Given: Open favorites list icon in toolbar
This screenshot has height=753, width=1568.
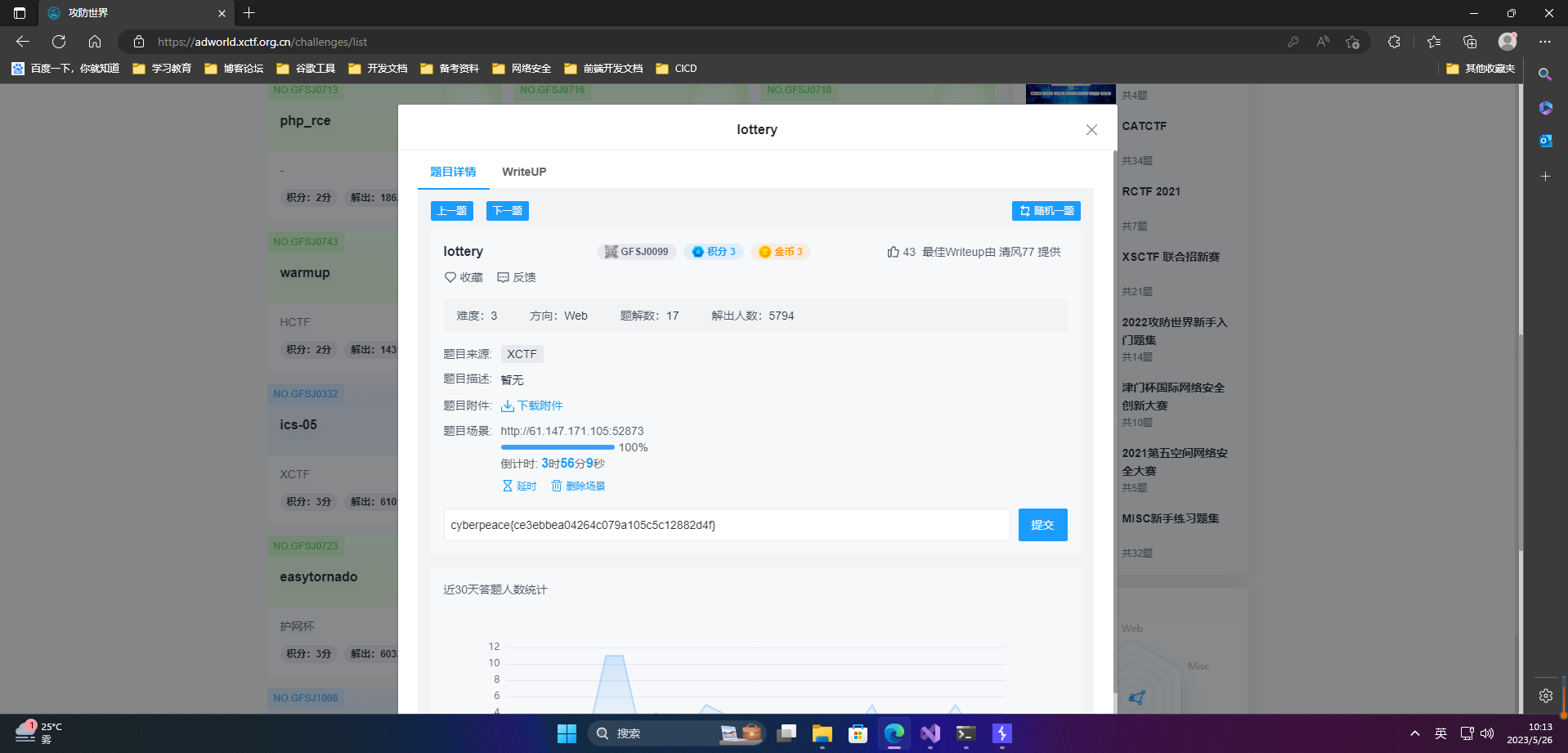Looking at the screenshot, I should point(1434,42).
